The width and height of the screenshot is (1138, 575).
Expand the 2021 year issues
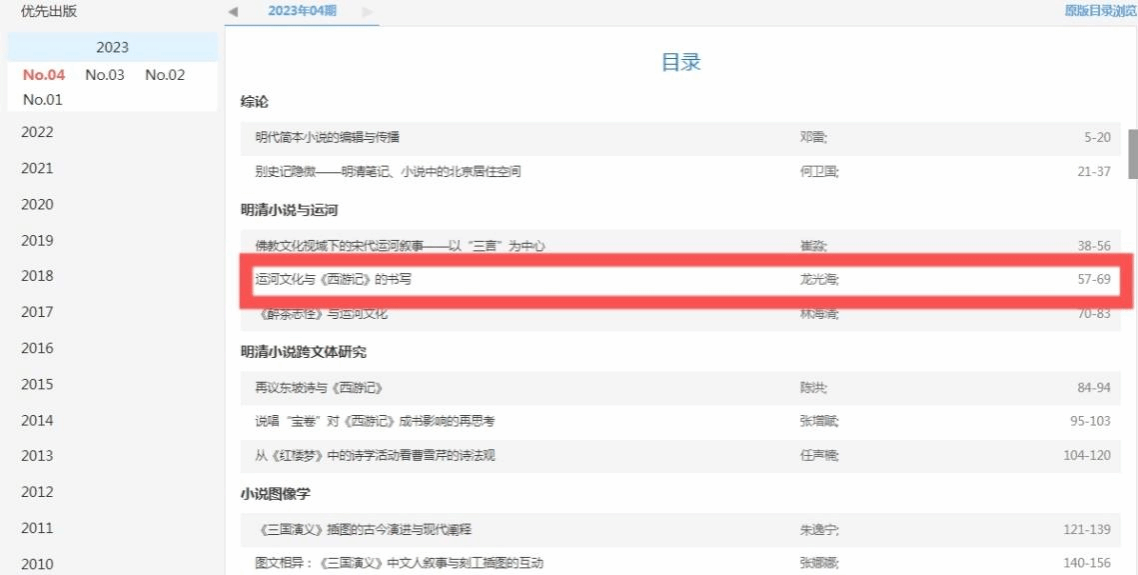38,168
